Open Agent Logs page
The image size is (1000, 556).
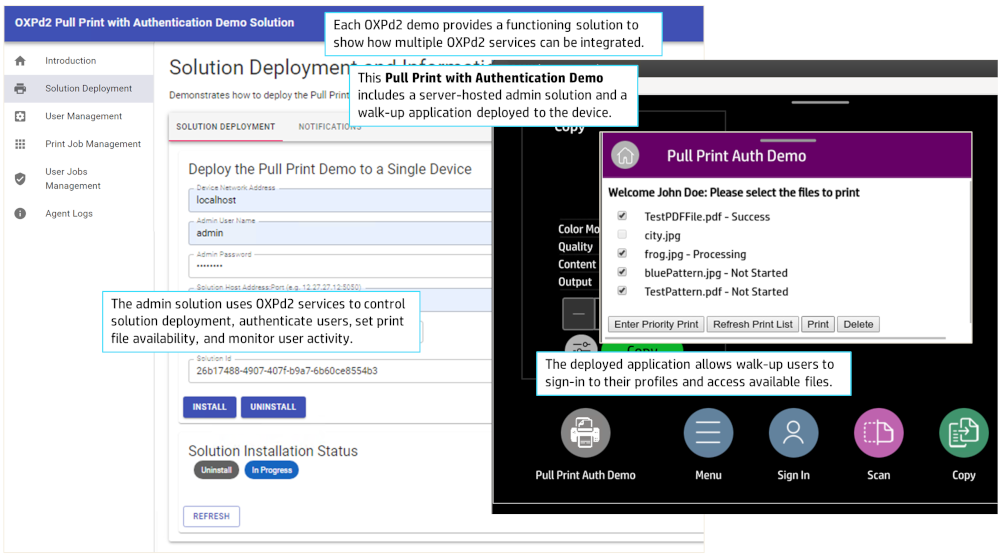[69, 214]
